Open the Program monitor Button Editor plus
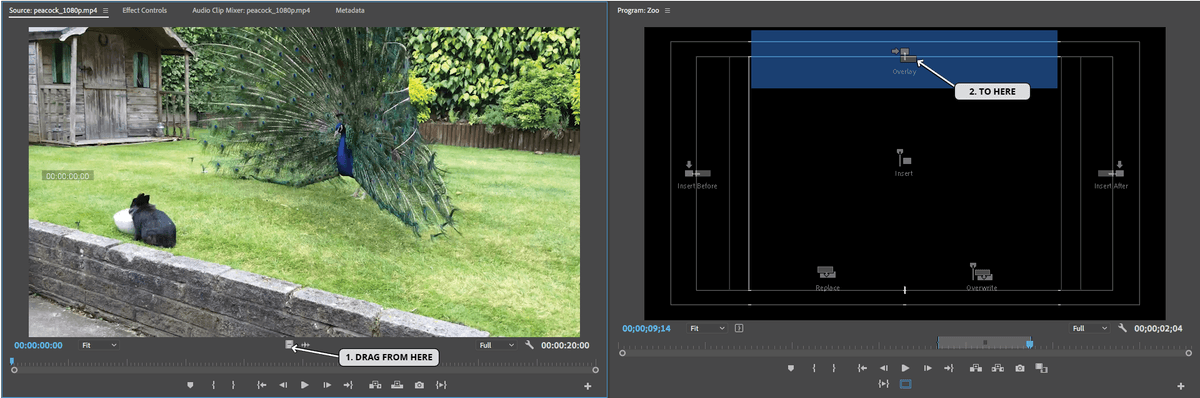1200x398 pixels. point(1182,385)
